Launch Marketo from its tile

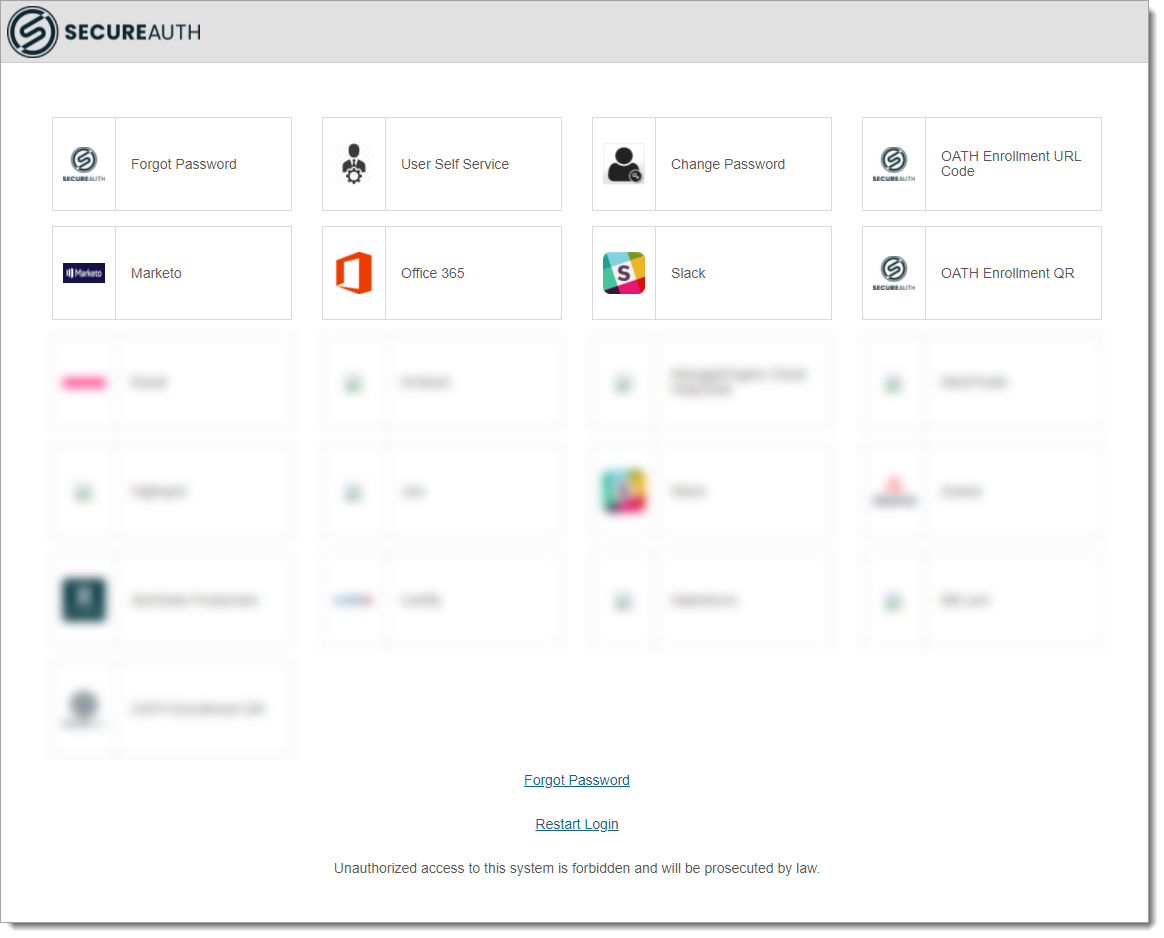(x=171, y=272)
